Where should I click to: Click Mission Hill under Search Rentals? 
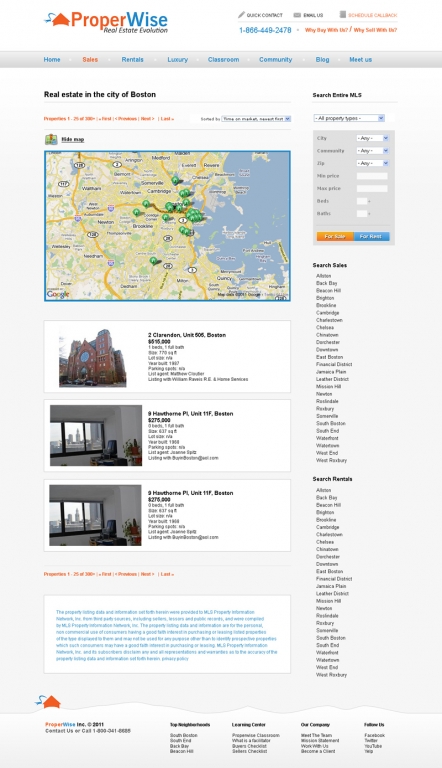click(x=328, y=601)
